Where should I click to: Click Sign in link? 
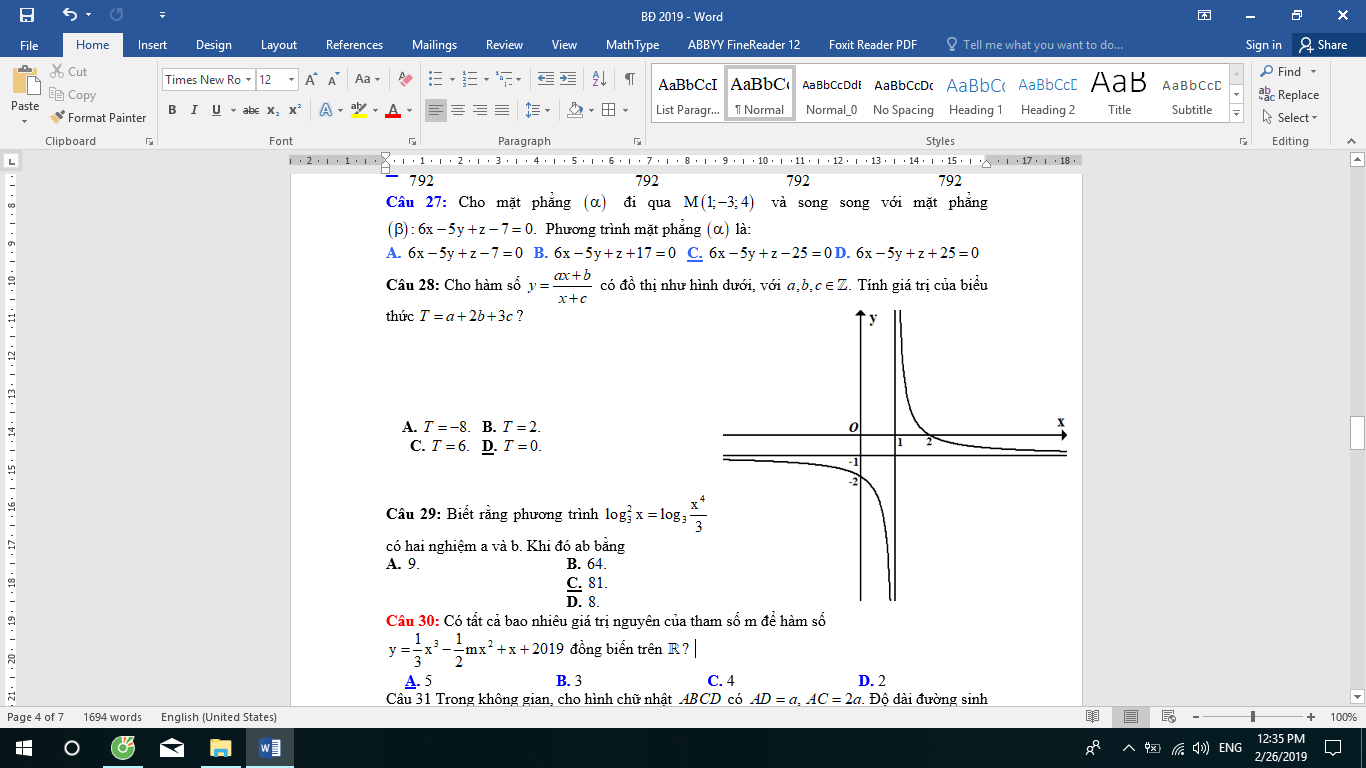click(1264, 45)
